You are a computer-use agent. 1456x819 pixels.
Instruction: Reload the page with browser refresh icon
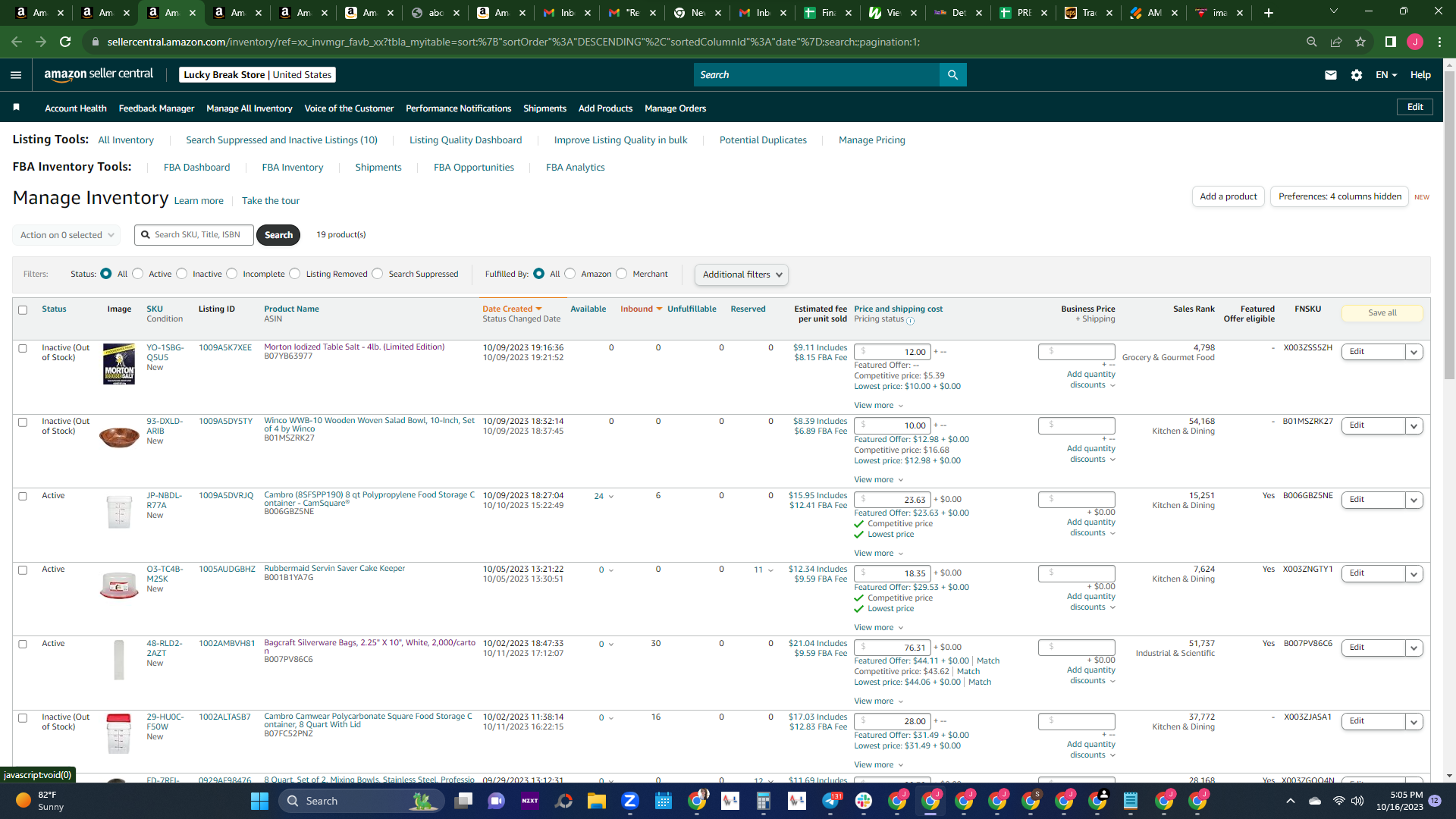tap(65, 42)
